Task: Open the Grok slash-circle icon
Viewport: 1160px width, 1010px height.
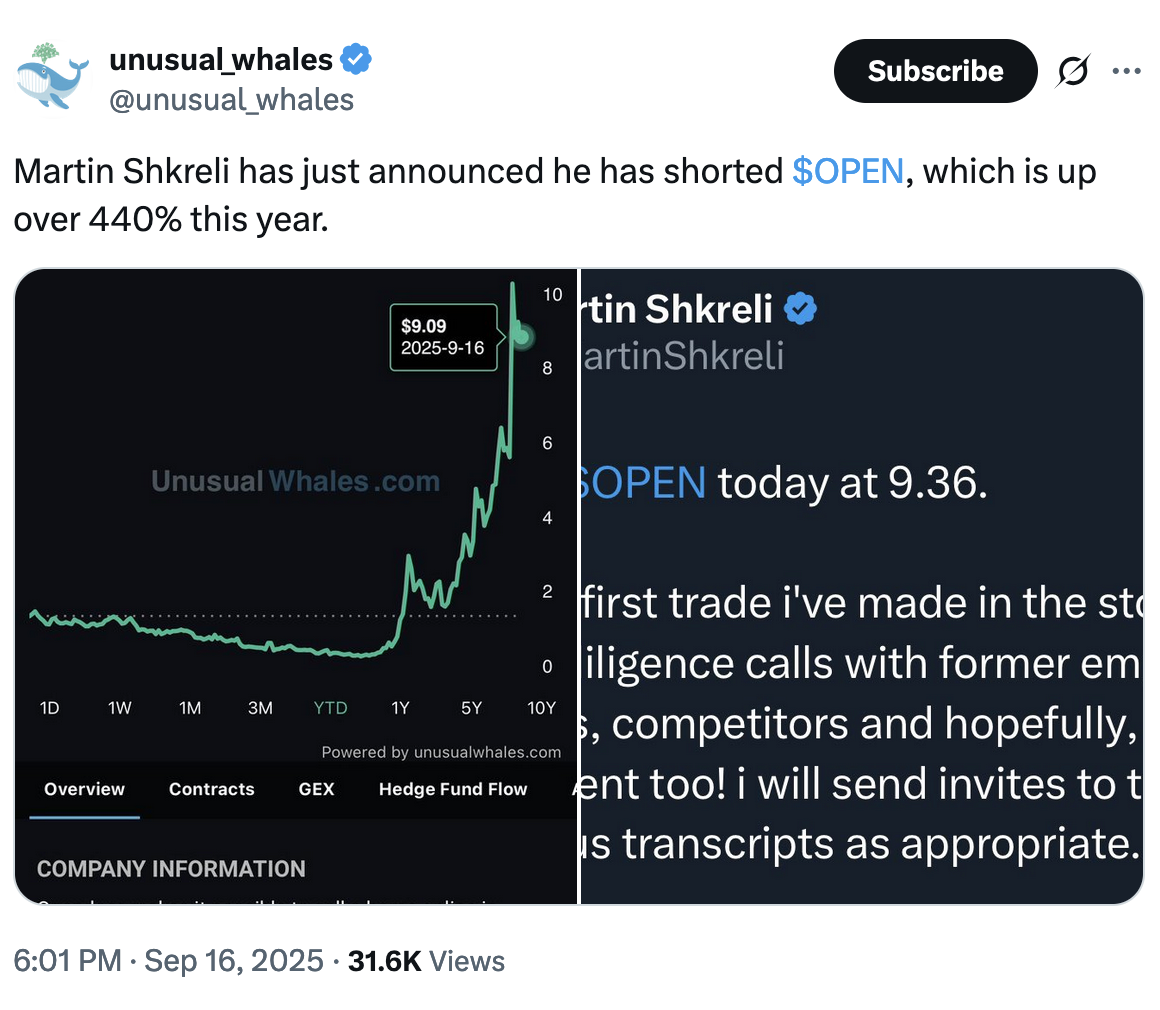Action: click(x=1073, y=71)
